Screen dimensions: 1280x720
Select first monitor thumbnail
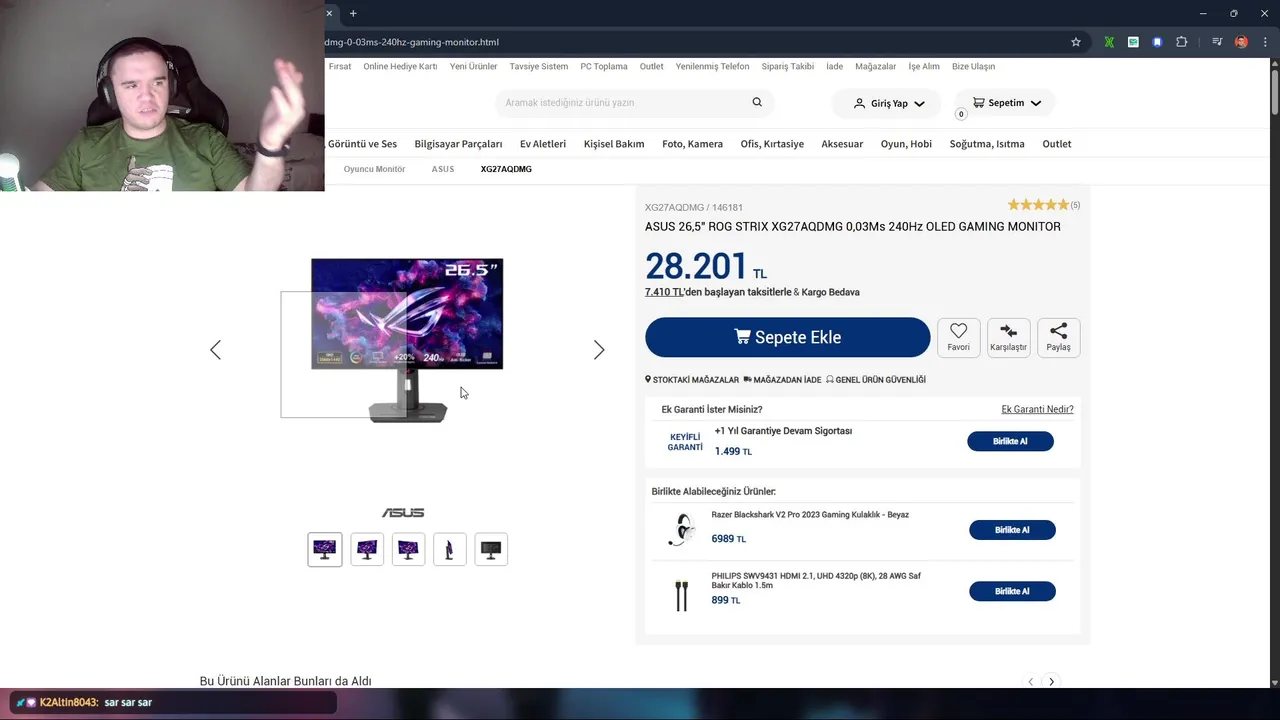point(324,549)
